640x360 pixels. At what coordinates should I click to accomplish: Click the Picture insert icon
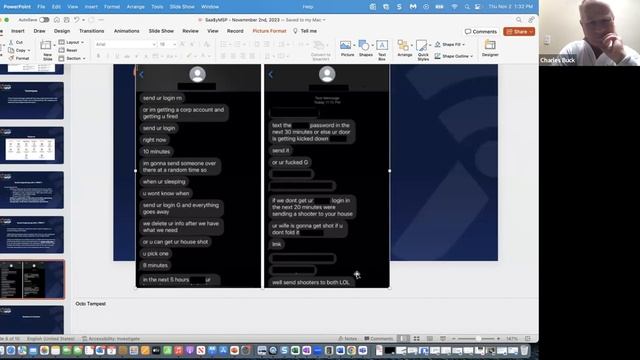coord(345,45)
